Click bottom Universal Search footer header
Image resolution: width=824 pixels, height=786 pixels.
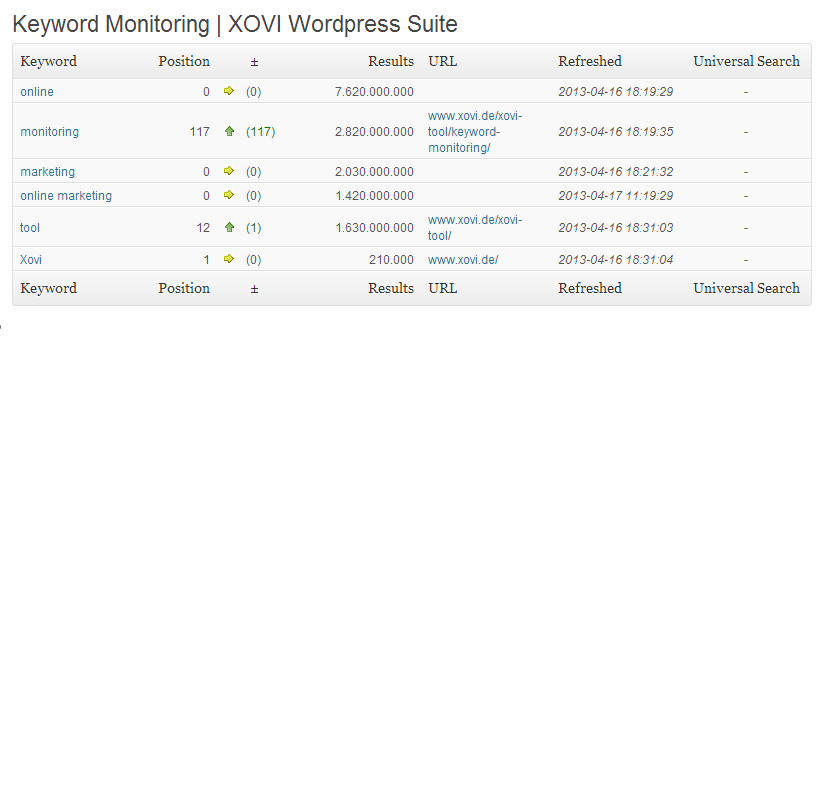tap(746, 288)
